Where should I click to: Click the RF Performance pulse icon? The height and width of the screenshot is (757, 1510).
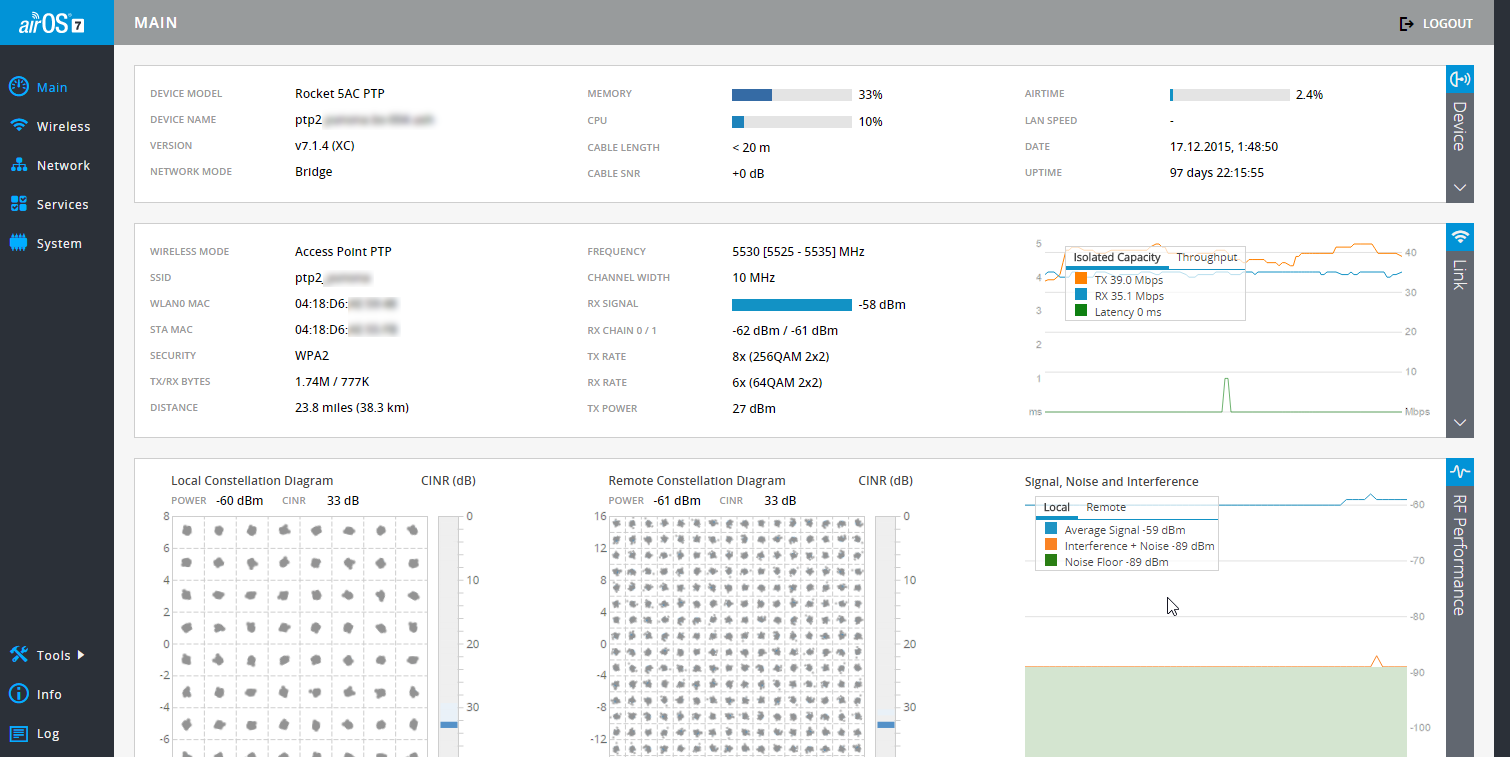coord(1460,471)
